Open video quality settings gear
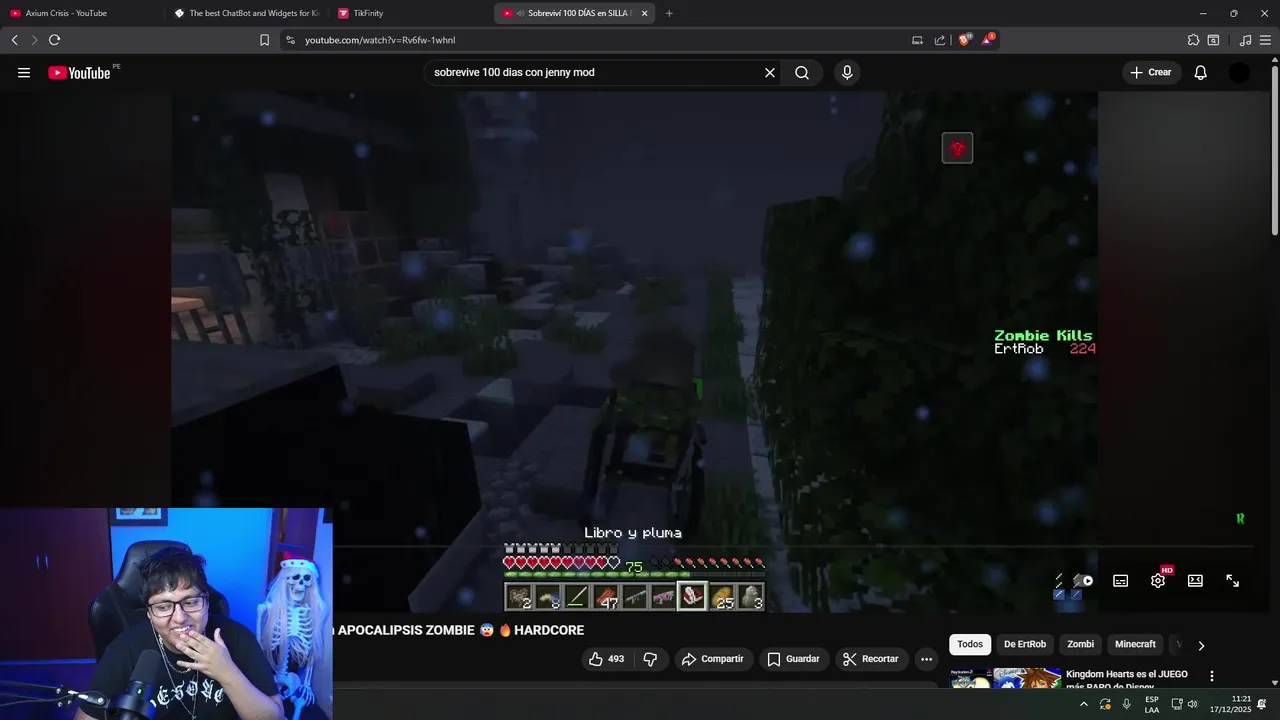Screen dimensions: 1280x720 1158,581
